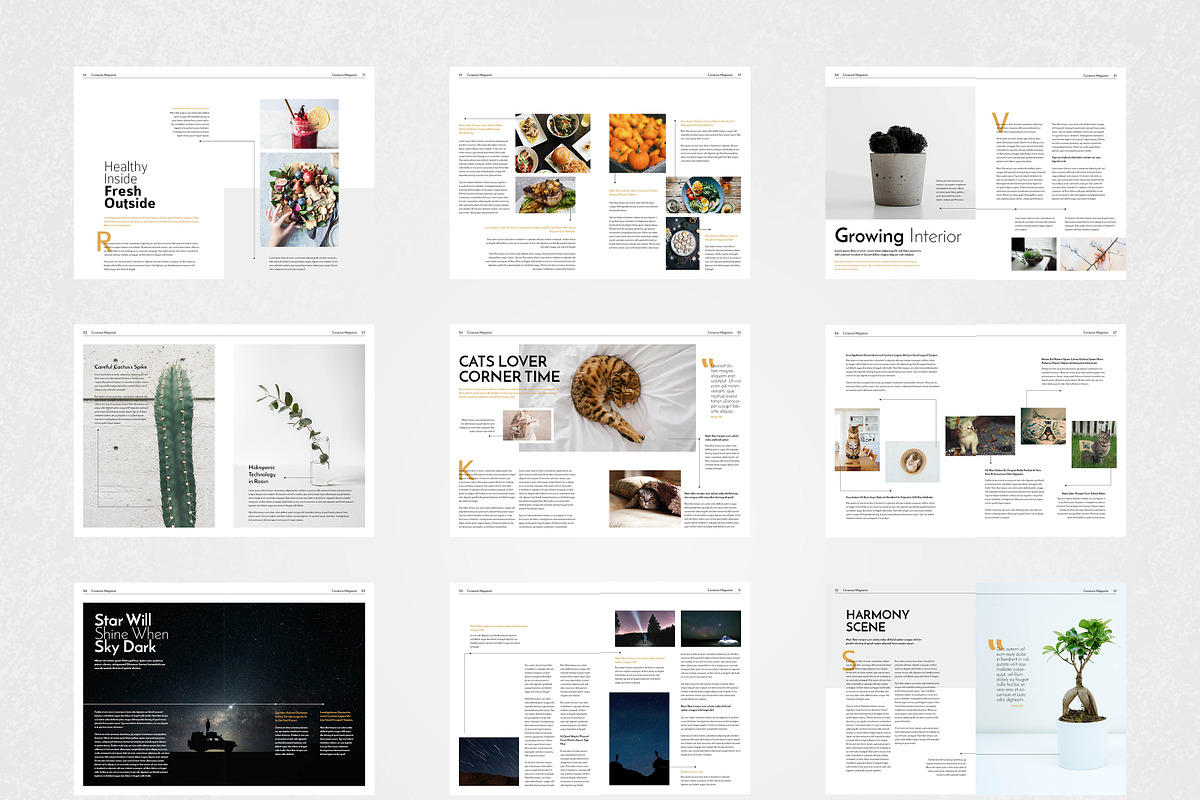Click the 'Healthy Inside Fresh Outside' headline

[130, 185]
